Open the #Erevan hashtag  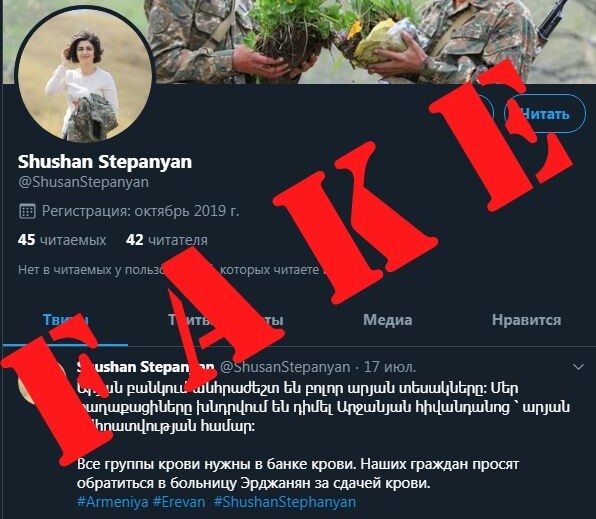click(179, 502)
